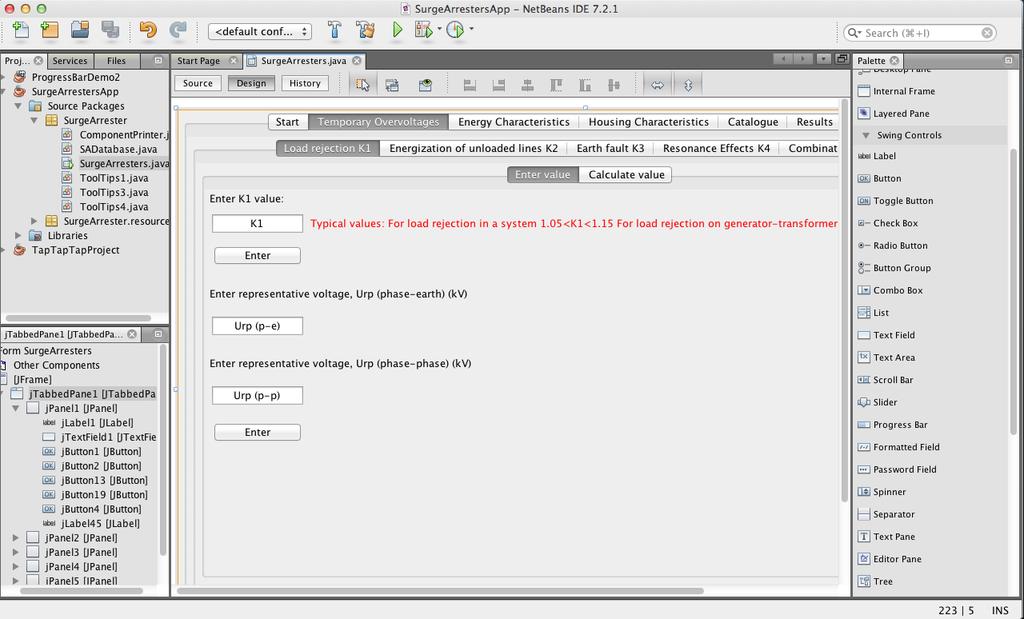The height and width of the screenshot is (619, 1024).
Task: Select the Housing Characteristics tab
Action: [648, 122]
